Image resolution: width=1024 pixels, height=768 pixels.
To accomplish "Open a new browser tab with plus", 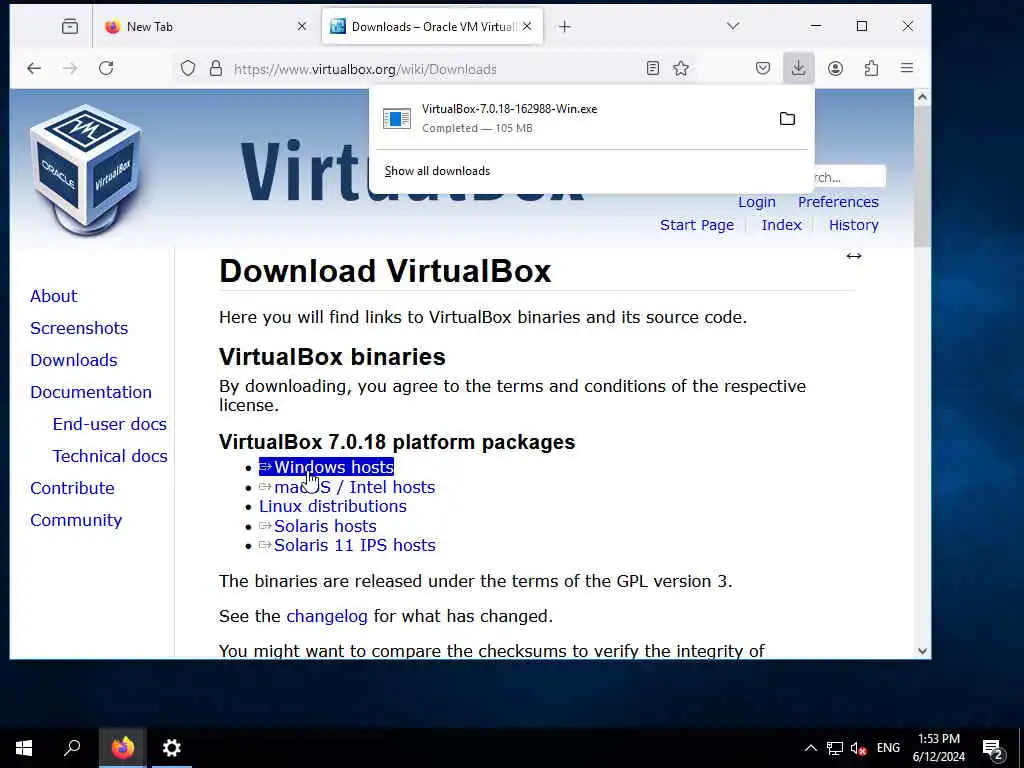I will [x=565, y=27].
